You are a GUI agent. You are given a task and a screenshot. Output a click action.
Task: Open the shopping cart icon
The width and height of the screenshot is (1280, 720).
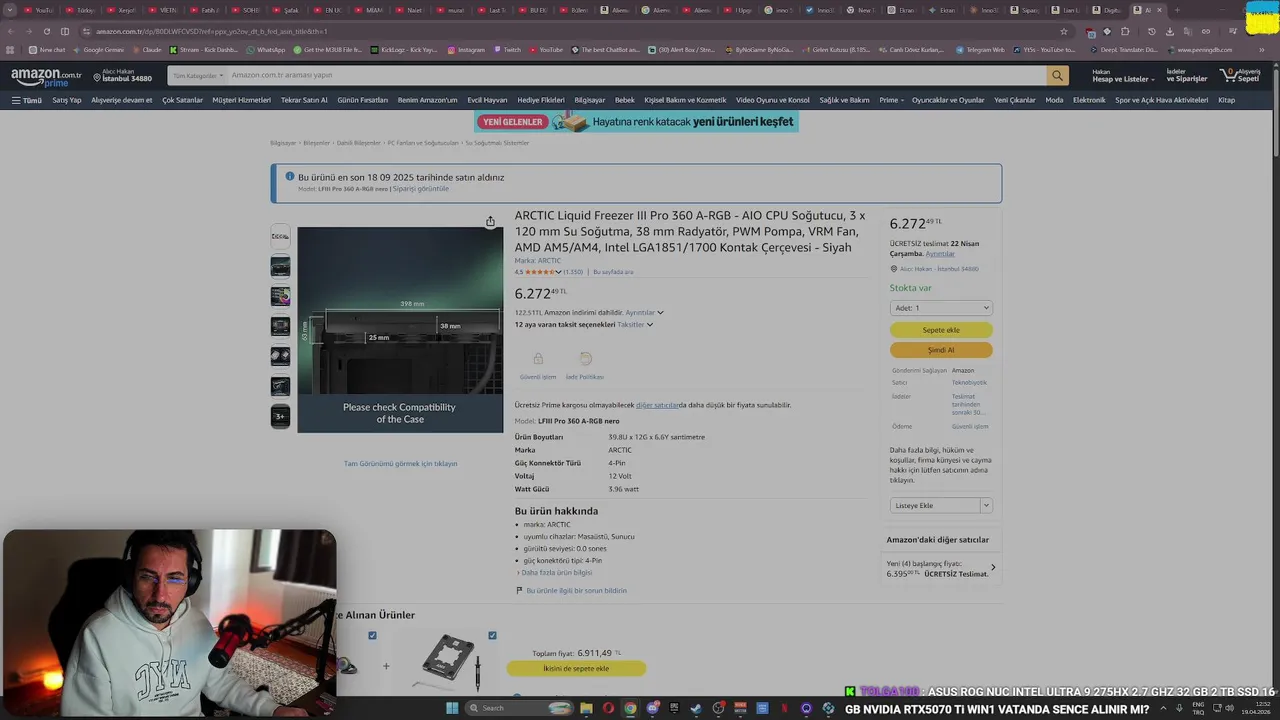(x=1240, y=75)
